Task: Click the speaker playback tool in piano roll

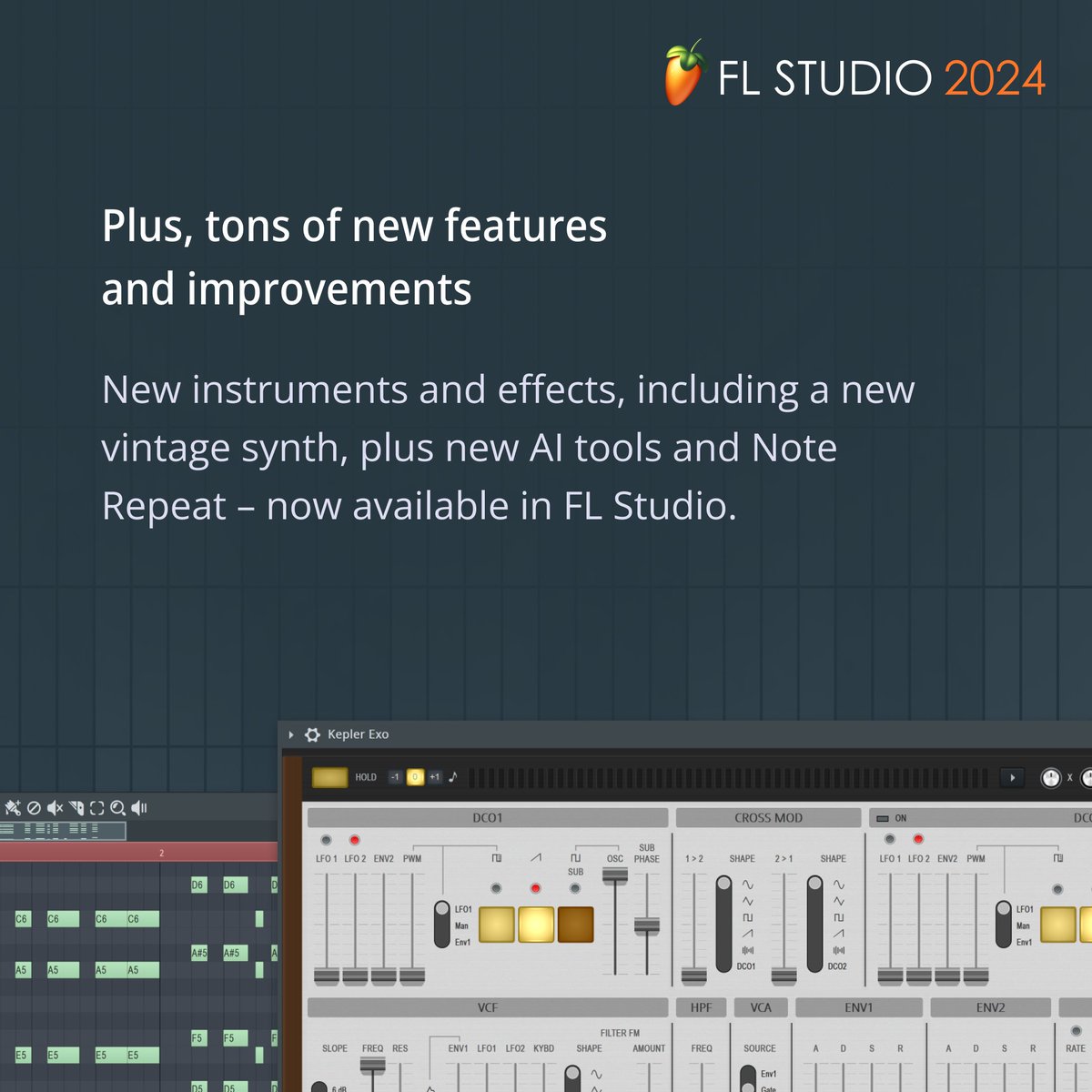Action: [139, 807]
